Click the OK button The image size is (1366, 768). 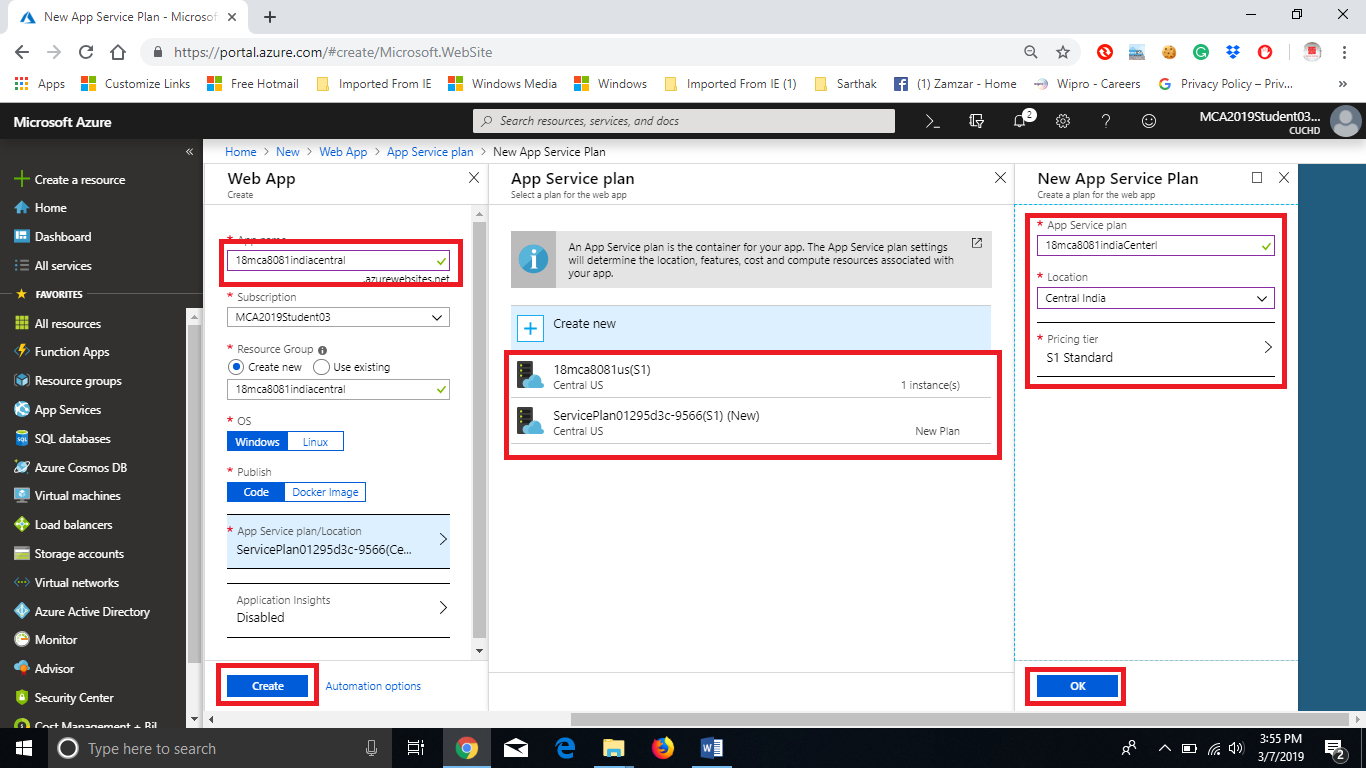click(x=1077, y=686)
